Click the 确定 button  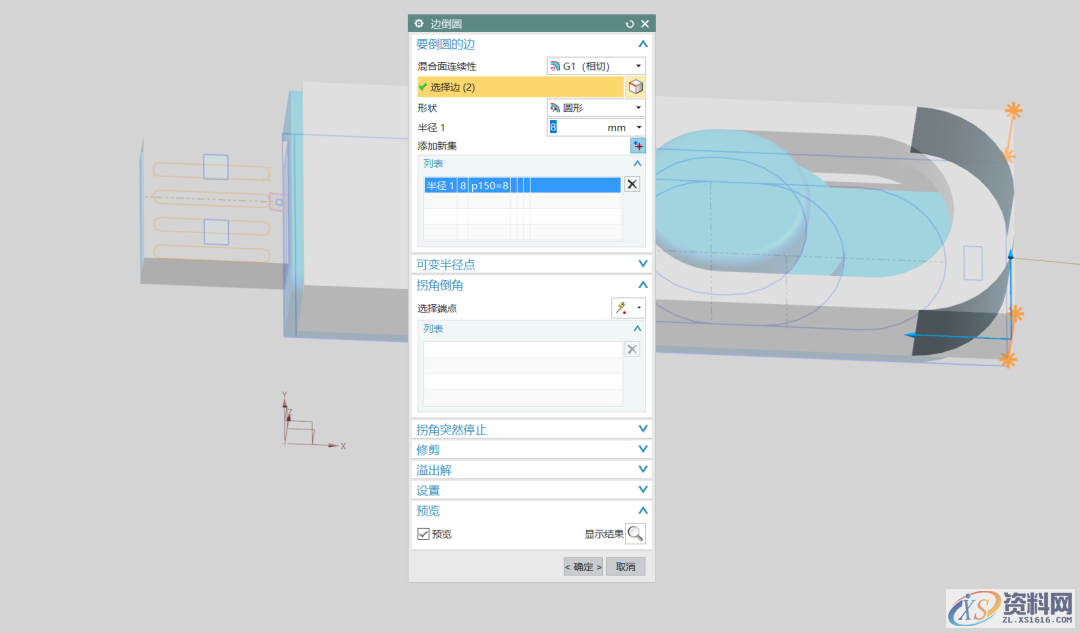583,567
